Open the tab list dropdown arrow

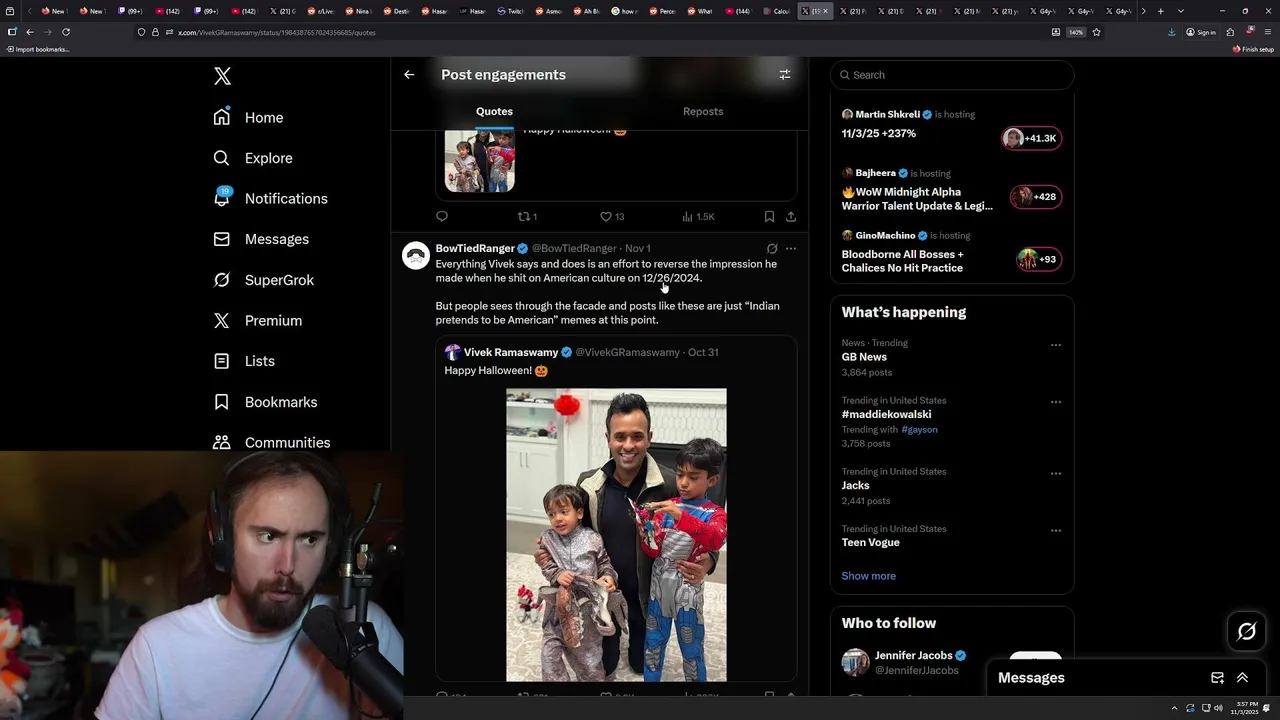(1181, 11)
